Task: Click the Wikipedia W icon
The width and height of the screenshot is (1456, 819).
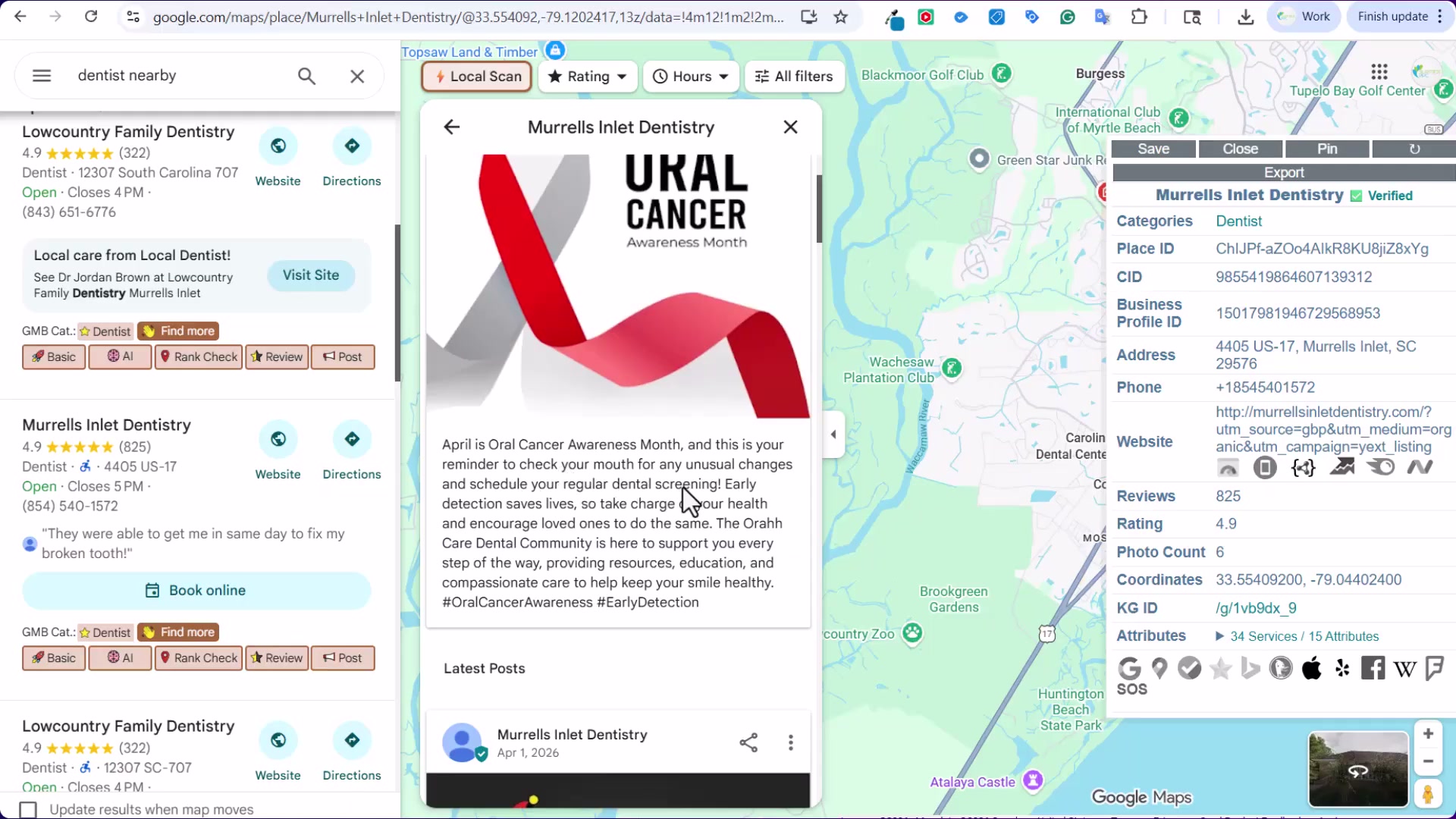Action: coord(1404,669)
